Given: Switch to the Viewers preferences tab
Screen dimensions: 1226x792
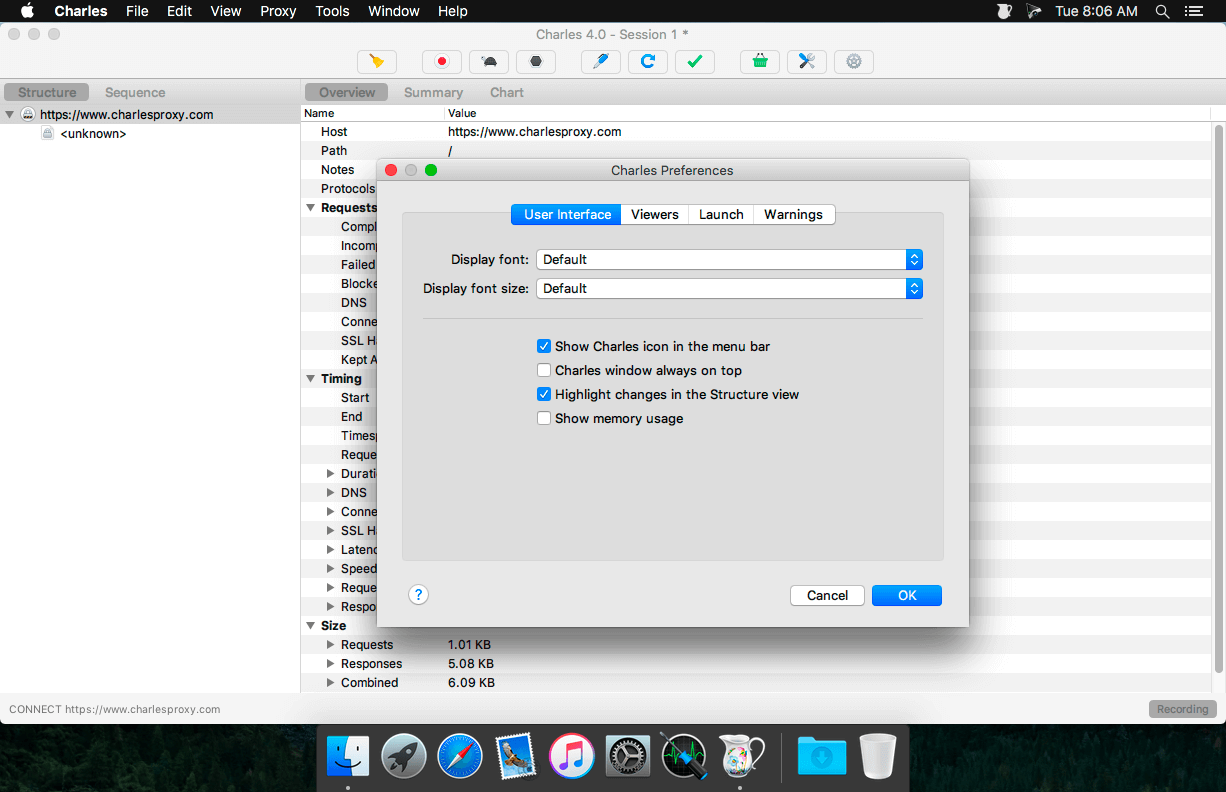Looking at the screenshot, I should click(655, 214).
